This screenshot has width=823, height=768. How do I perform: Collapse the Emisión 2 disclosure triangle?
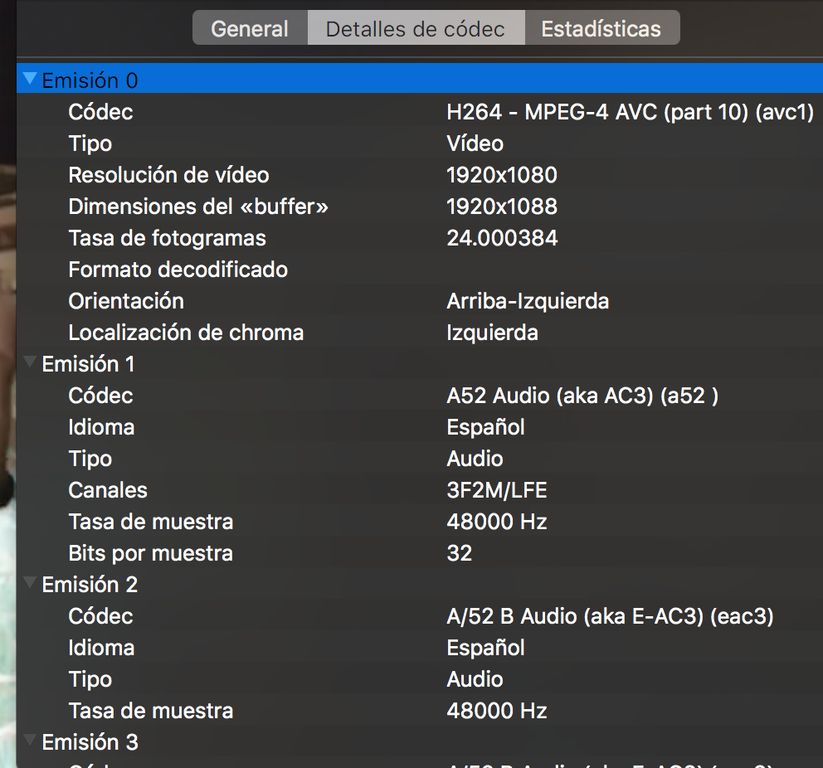click(x=30, y=584)
